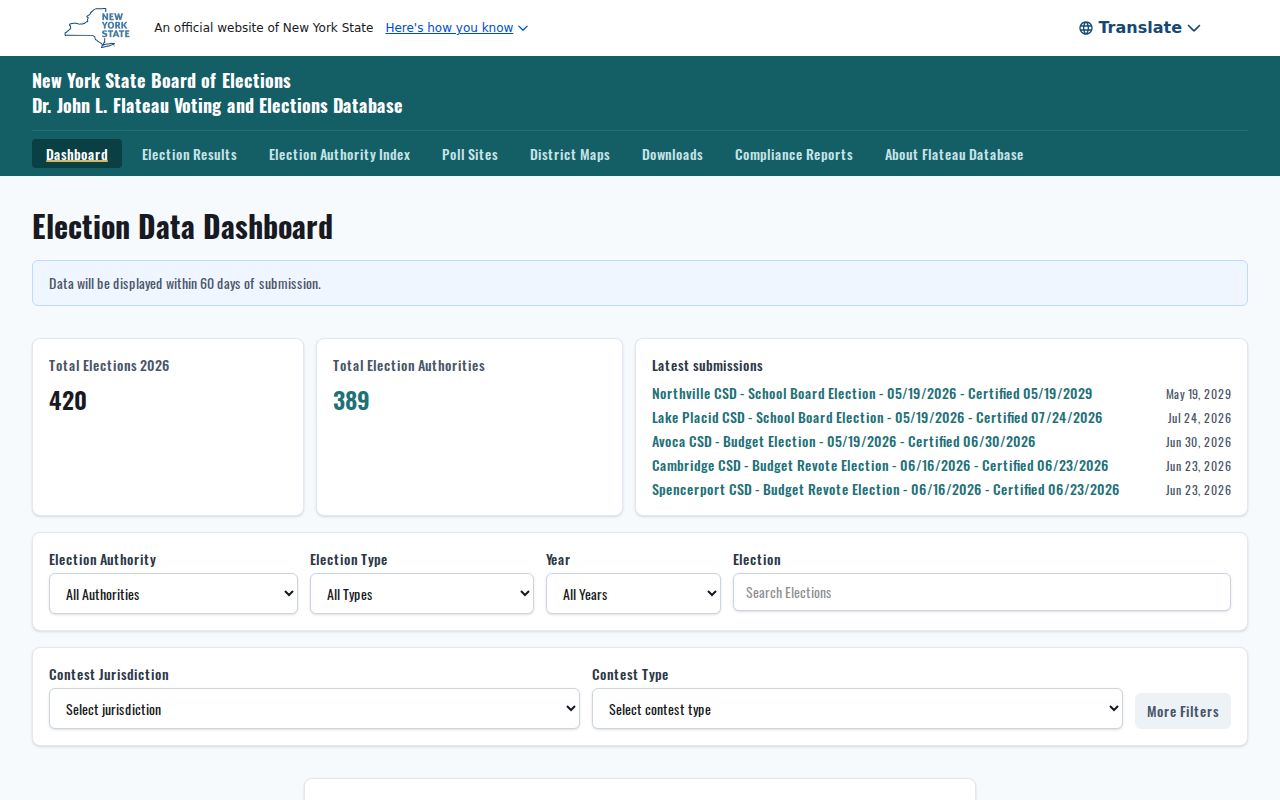Go to Election Authority Index tab

pos(340,154)
